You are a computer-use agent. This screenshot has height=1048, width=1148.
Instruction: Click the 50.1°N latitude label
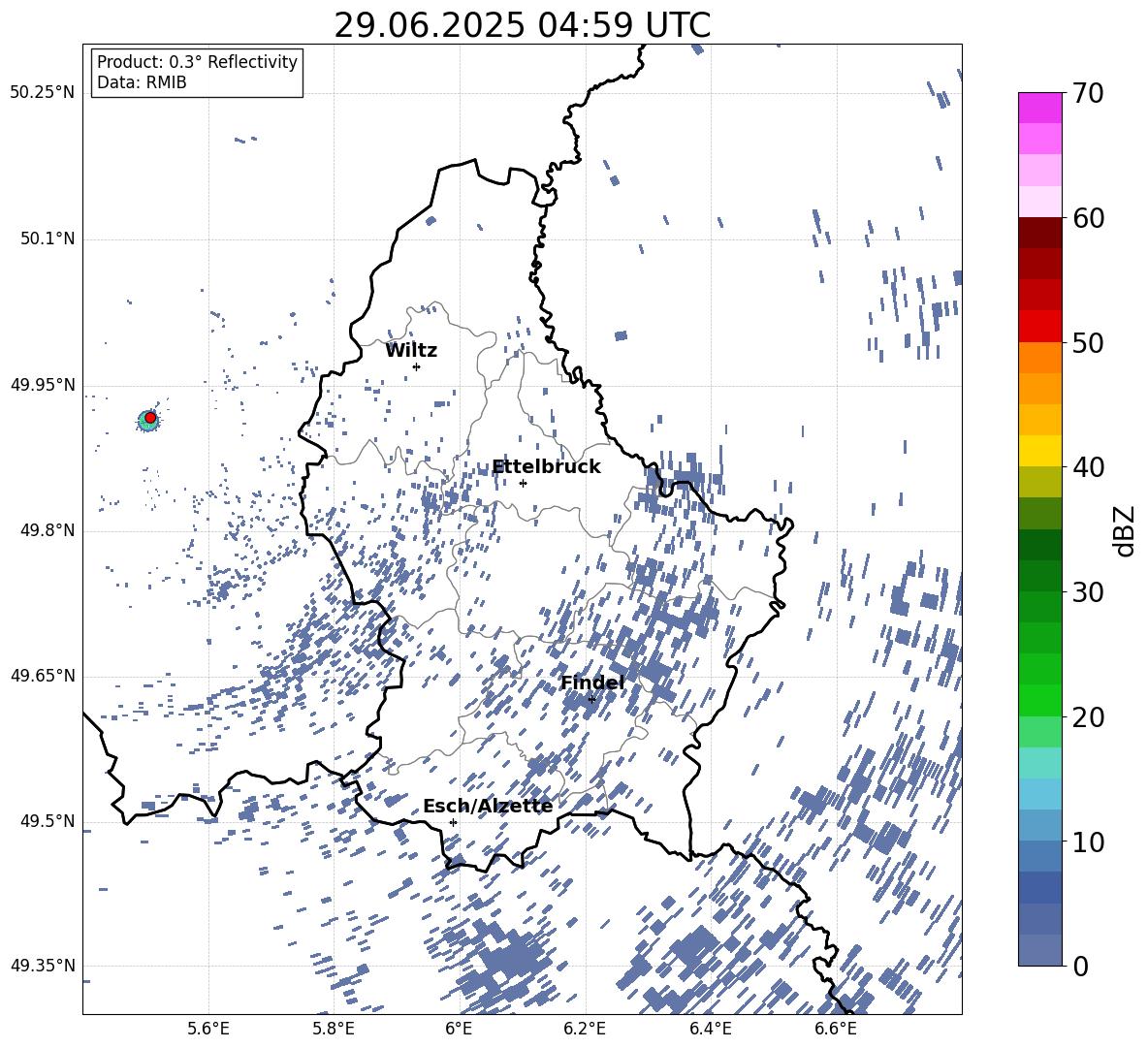pyautogui.click(x=48, y=238)
